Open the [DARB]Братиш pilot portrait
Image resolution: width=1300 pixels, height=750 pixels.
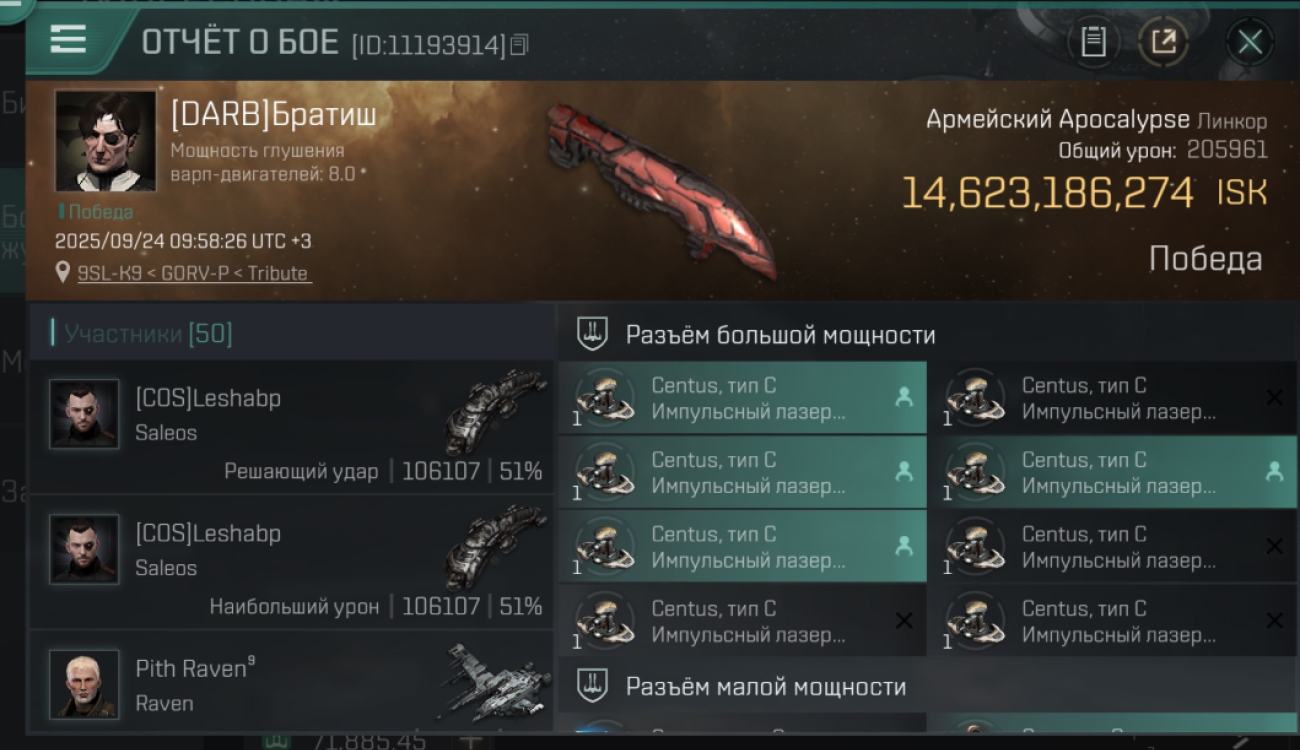click(105, 141)
